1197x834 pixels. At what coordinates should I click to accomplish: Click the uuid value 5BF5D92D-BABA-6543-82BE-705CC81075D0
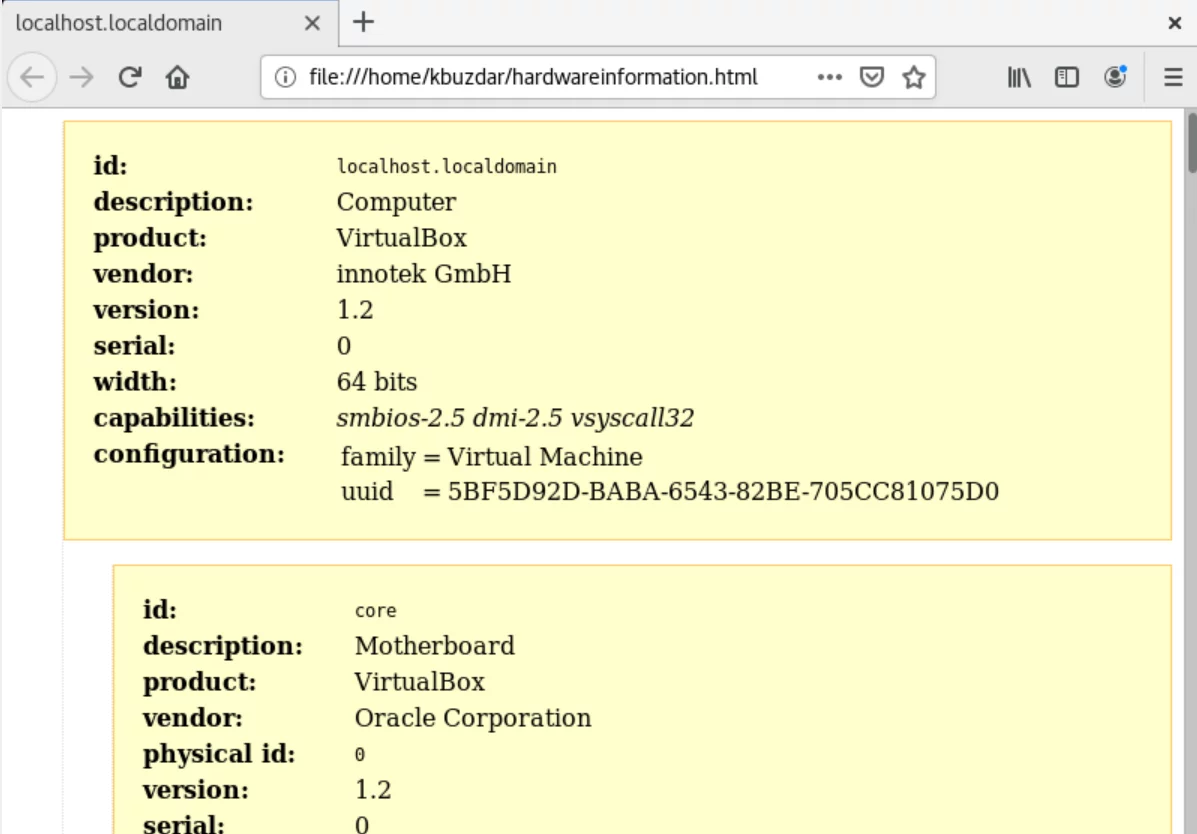(x=723, y=491)
